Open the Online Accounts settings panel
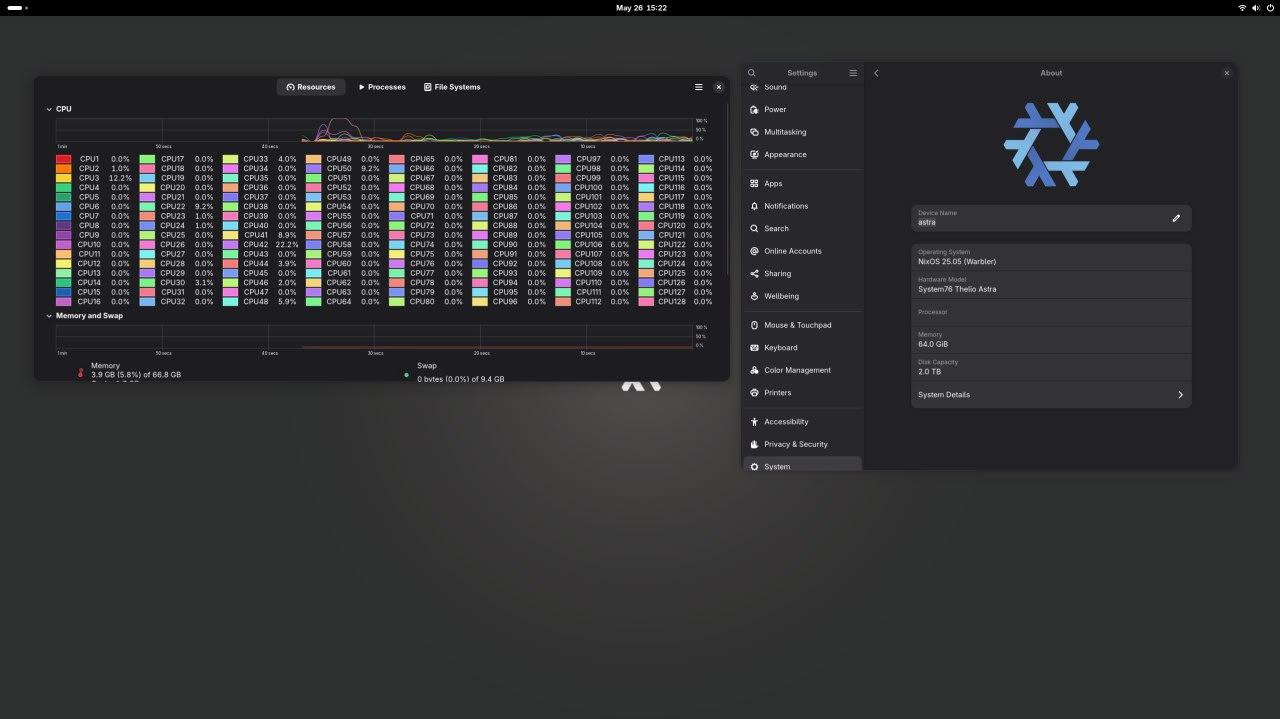 803,251
